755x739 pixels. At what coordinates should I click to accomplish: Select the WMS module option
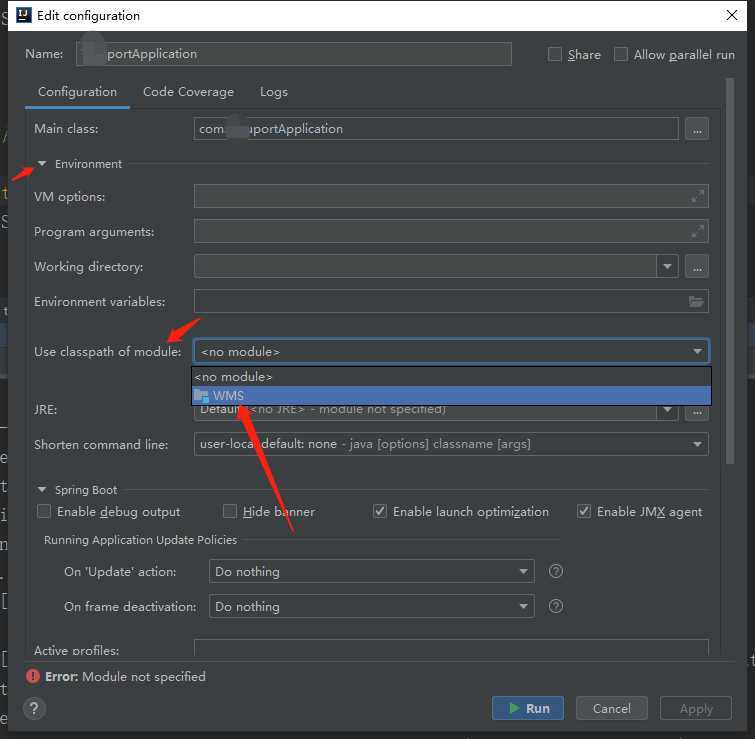(x=451, y=396)
